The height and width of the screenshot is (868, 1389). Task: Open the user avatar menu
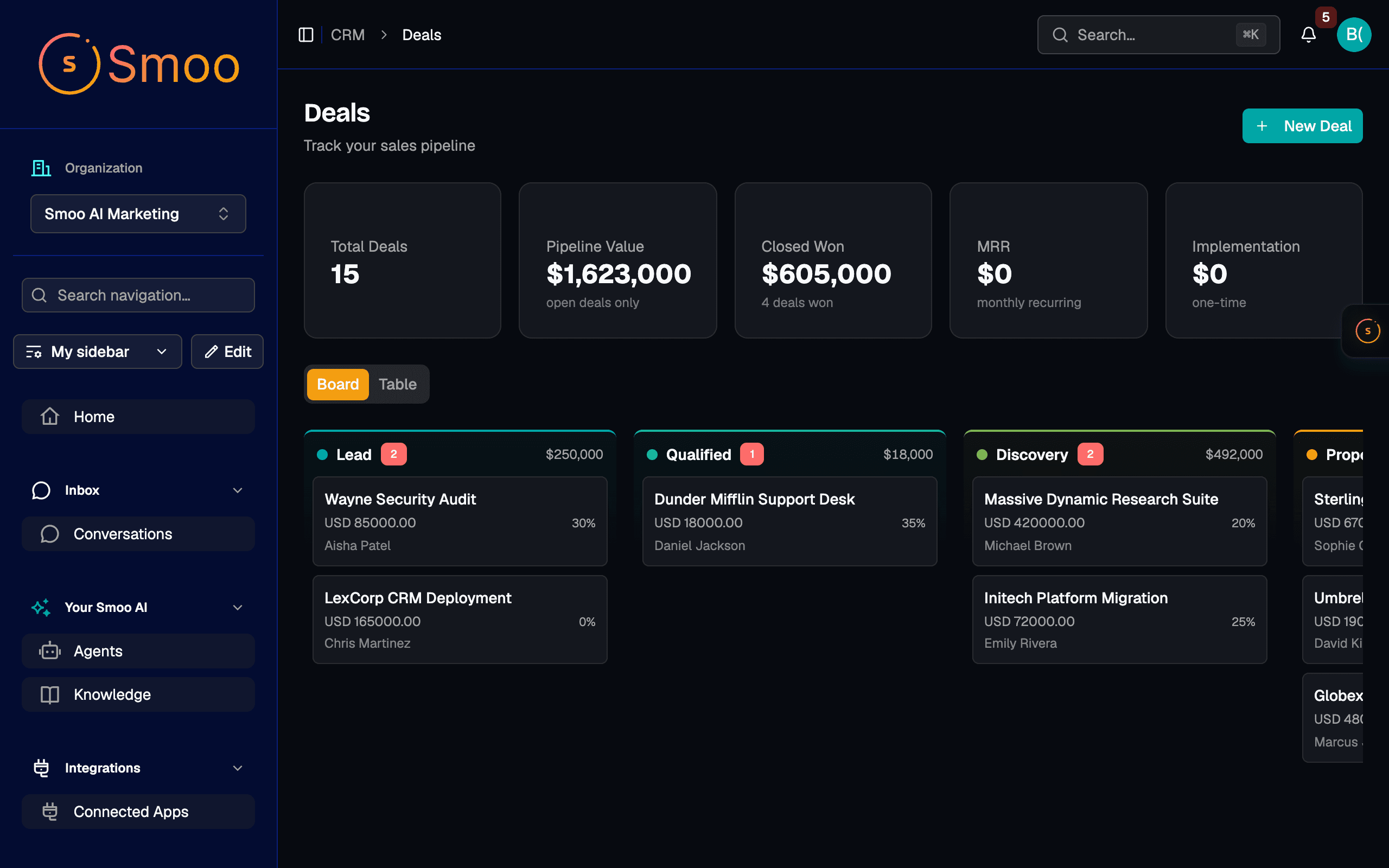pos(1353,35)
